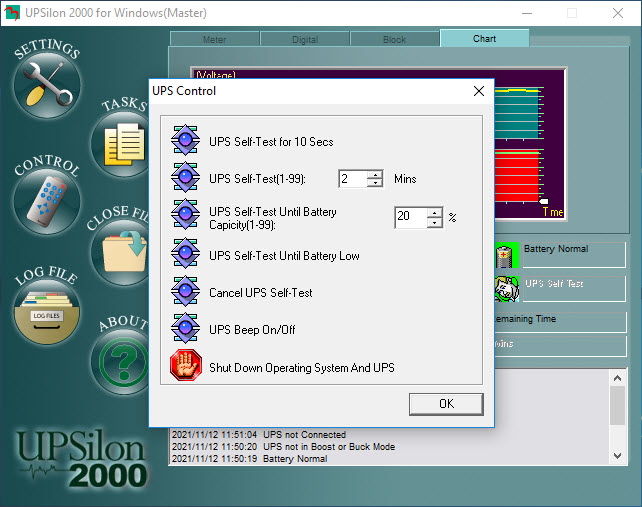Screen dimensions: 642x507
Task: Open the Log File drawer icon
Action: pyautogui.click(x=47, y=311)
